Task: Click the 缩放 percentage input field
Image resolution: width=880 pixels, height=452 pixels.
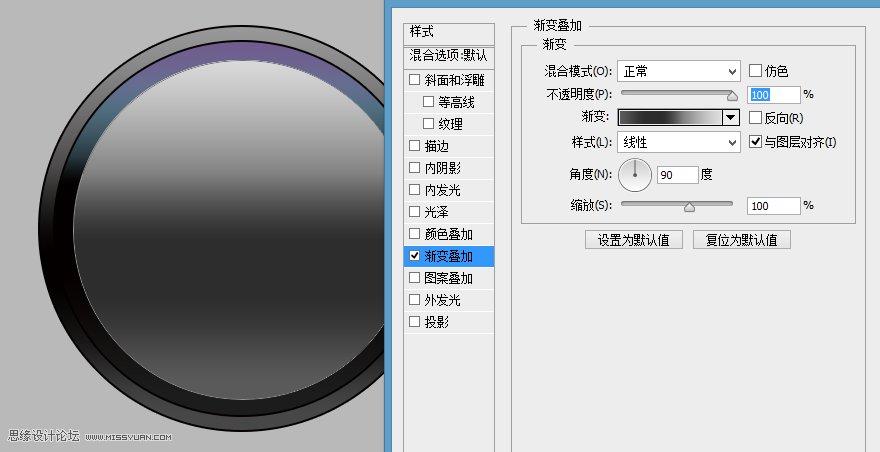Action: (x=773, y=206)
